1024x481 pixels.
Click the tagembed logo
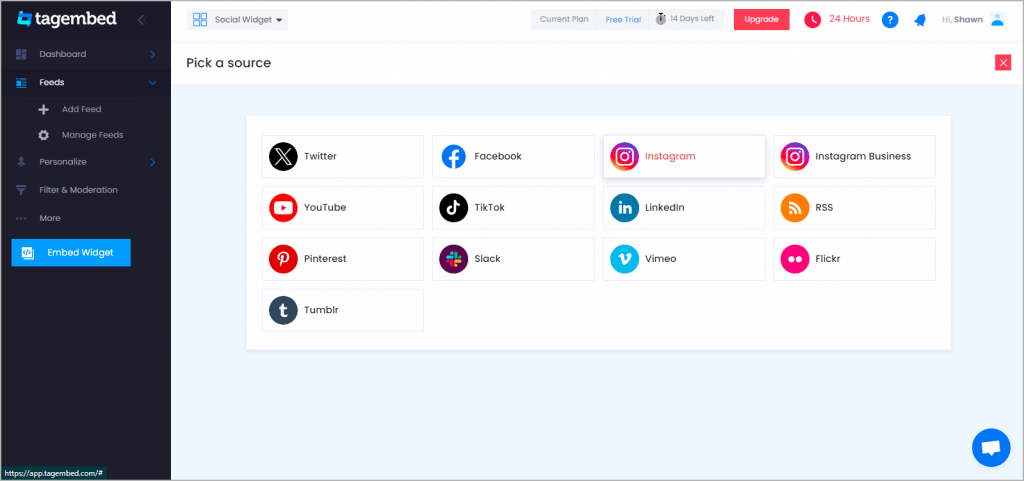pos(67,19)
